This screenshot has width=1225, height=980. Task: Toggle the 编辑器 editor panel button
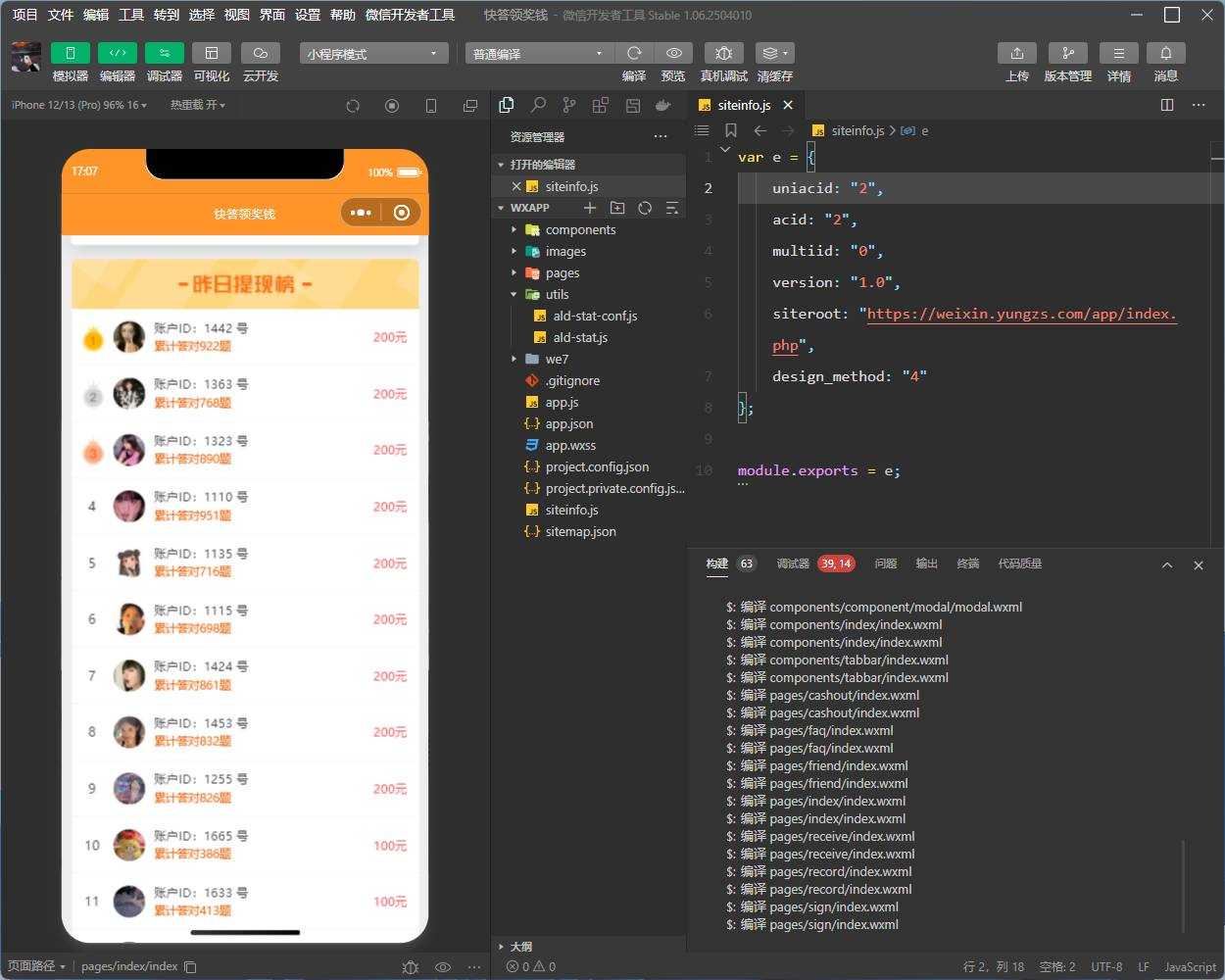[x=118, y=53]
